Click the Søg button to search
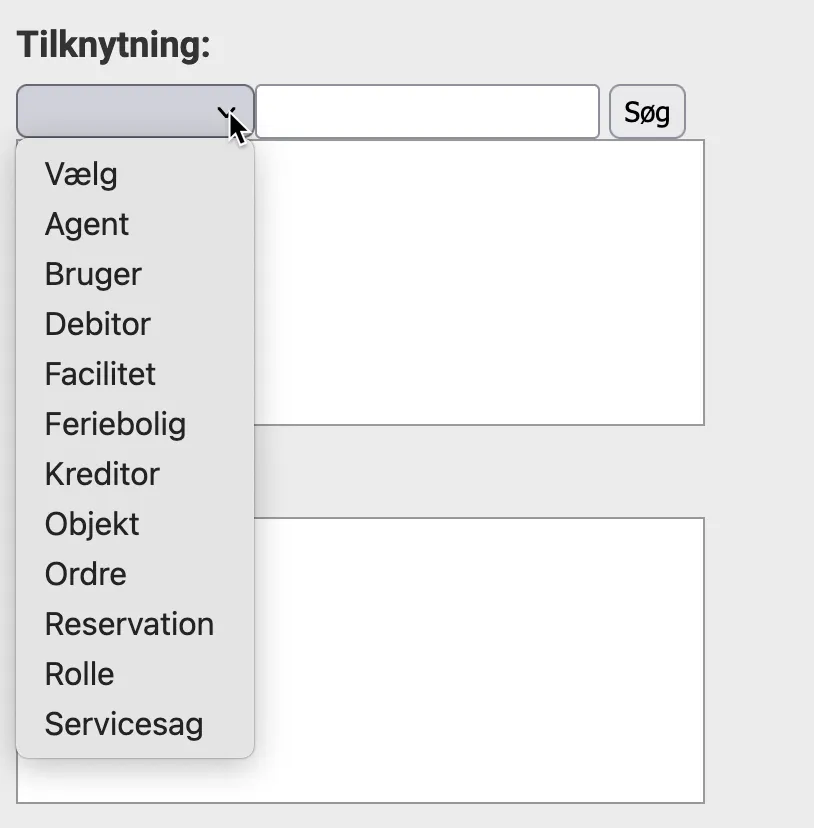814x828 pixels. point(647,112)
